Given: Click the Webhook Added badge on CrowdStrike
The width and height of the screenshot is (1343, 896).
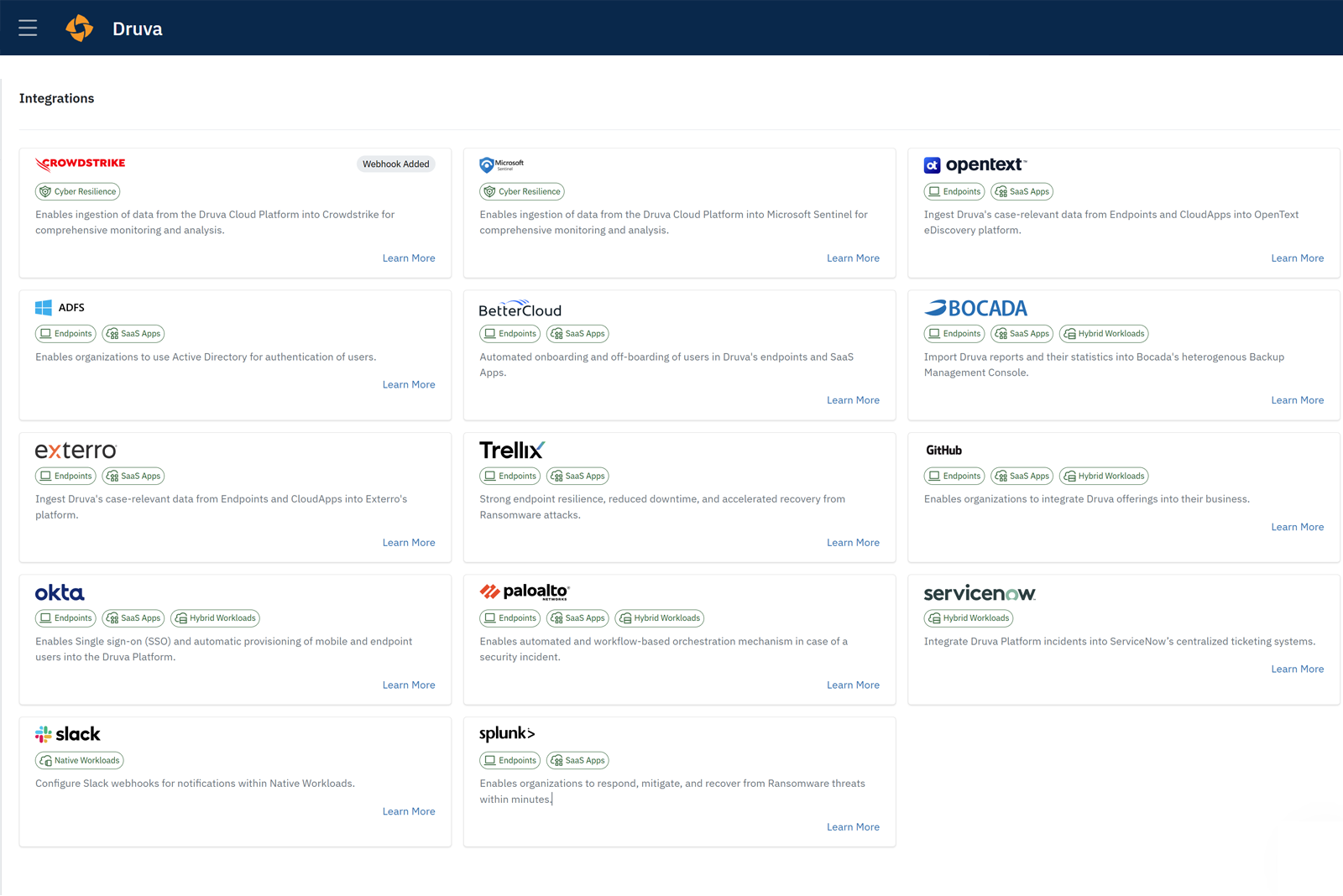Looking at the screenshot, I should click(395, 164).
